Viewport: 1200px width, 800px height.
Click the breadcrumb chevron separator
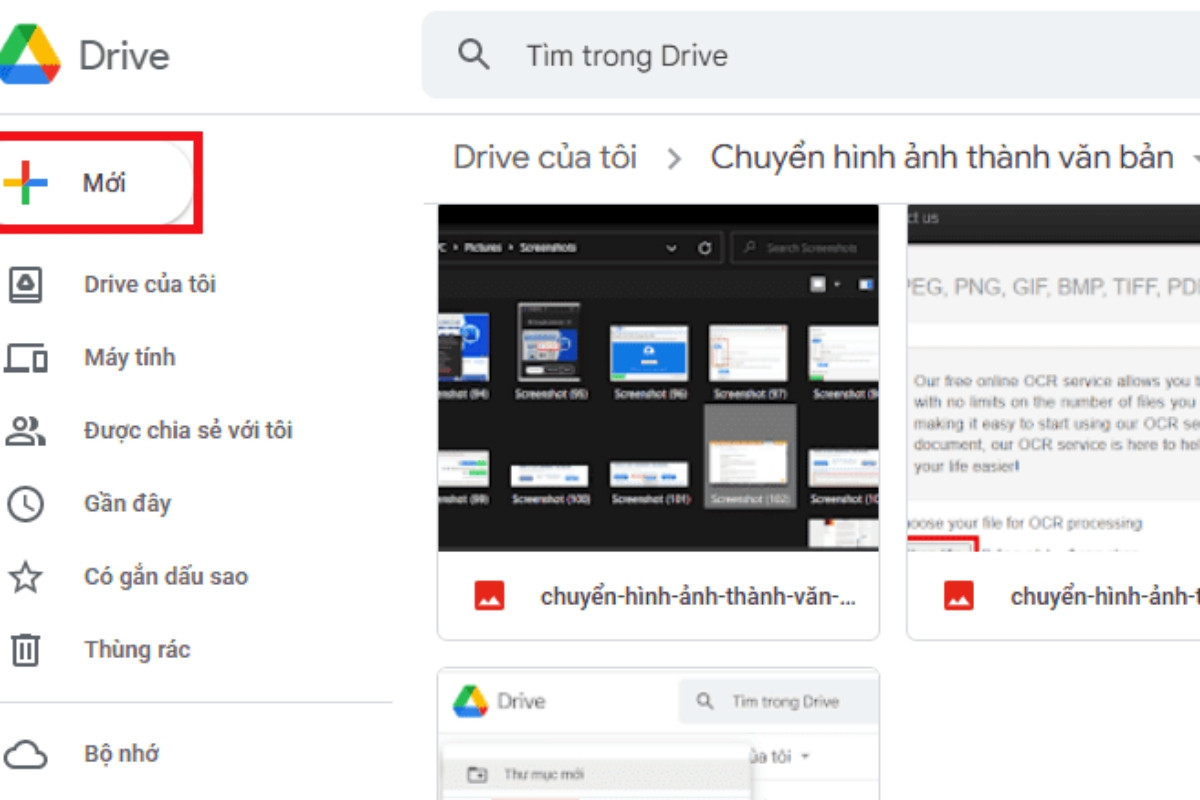675,159
